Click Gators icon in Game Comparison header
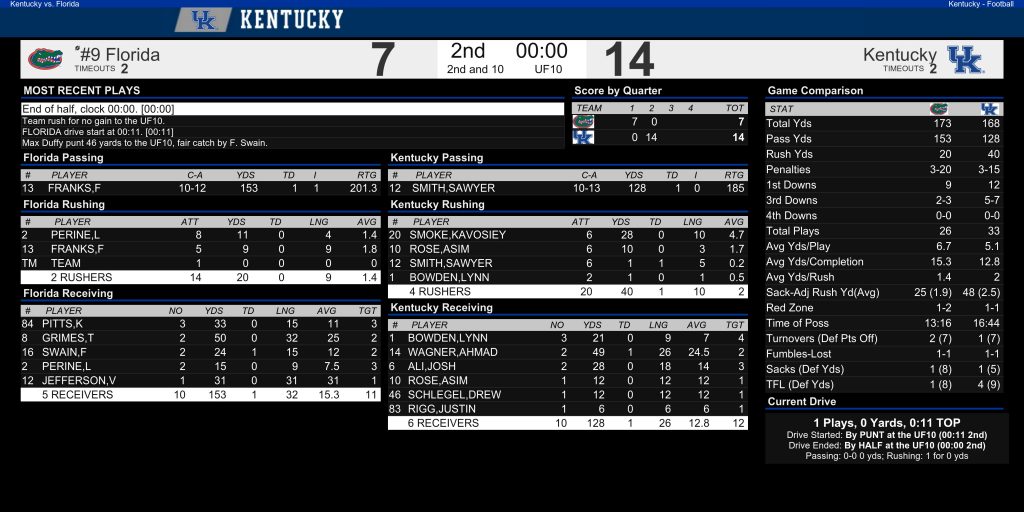 coord(938,109)
